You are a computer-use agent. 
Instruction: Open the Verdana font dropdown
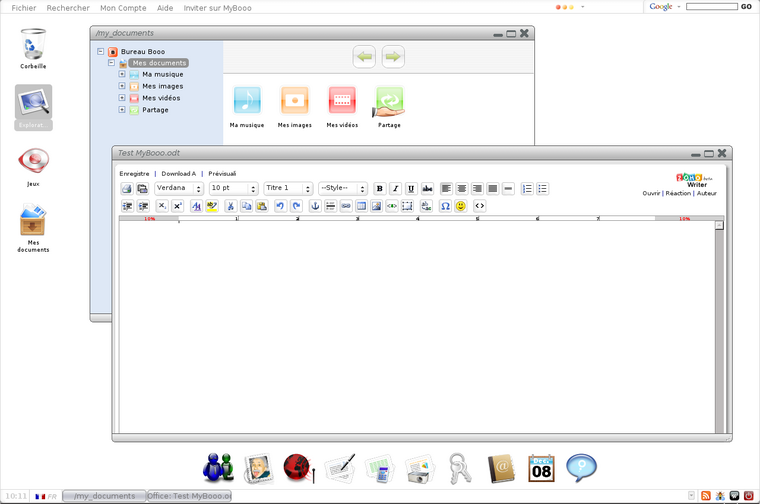click(179, 188)
